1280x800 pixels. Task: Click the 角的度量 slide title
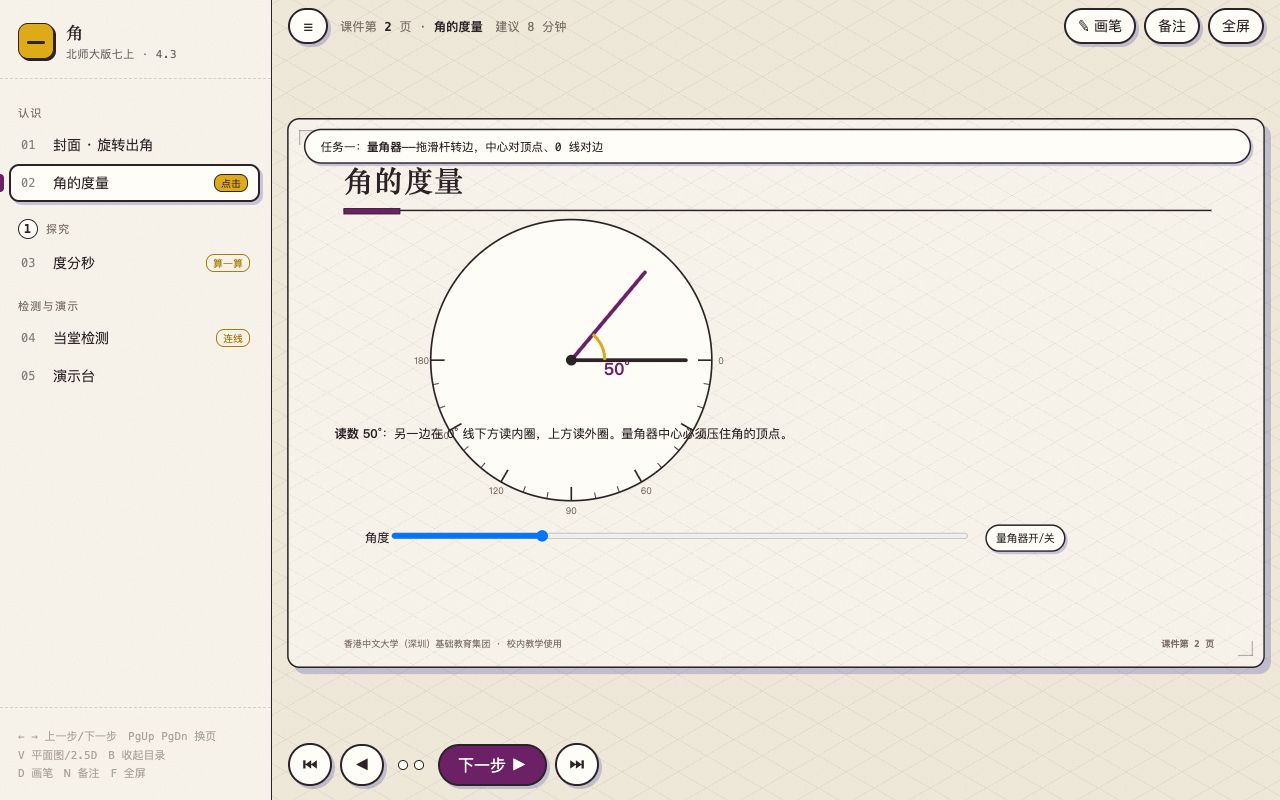(x=403, y=182)
